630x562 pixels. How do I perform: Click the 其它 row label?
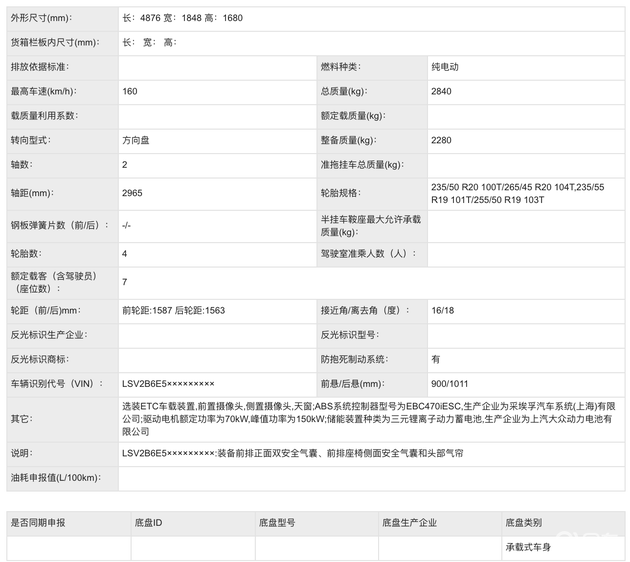click(22, 419)
